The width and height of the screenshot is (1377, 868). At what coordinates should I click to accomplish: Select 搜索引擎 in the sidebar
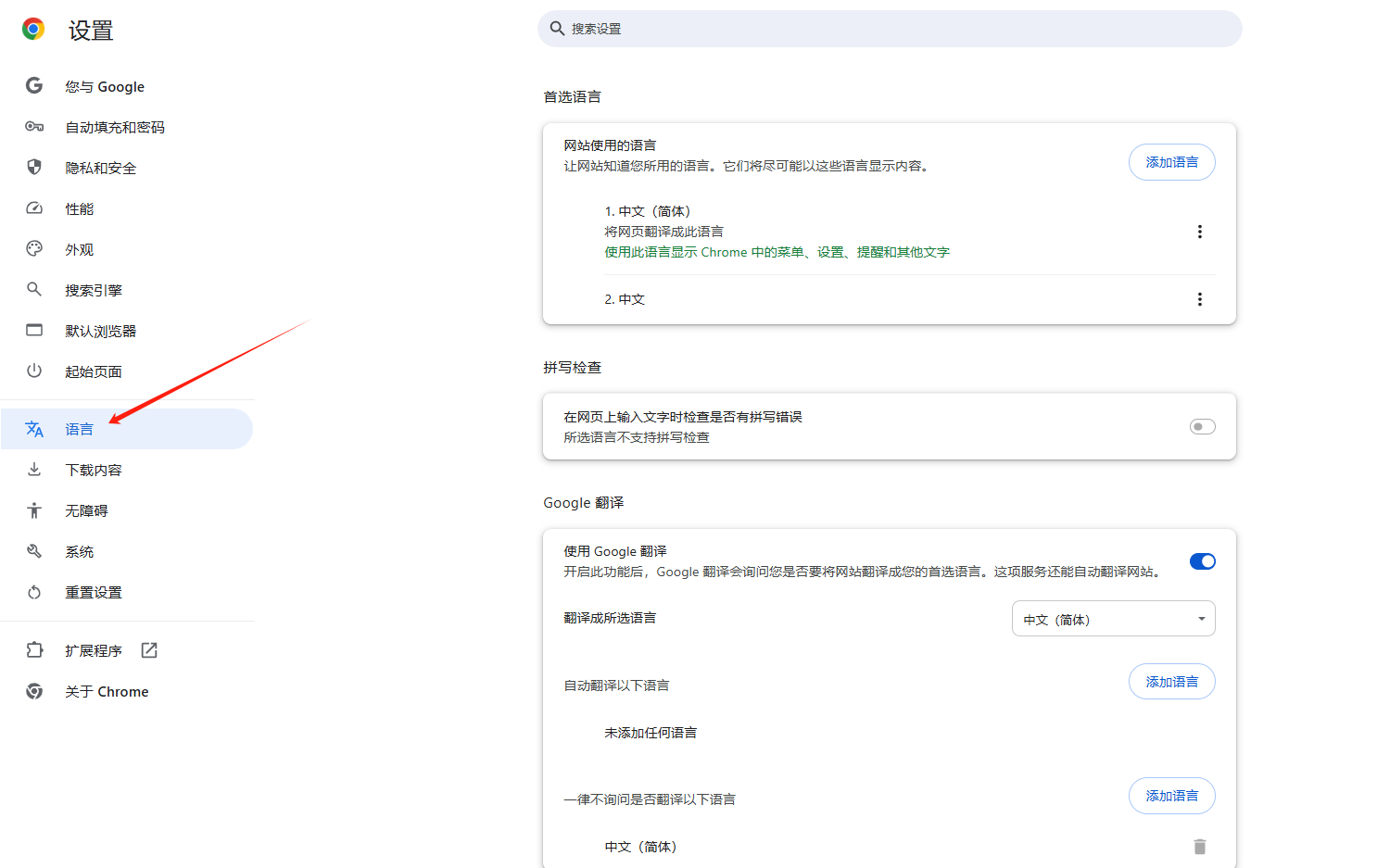point(127,290)
